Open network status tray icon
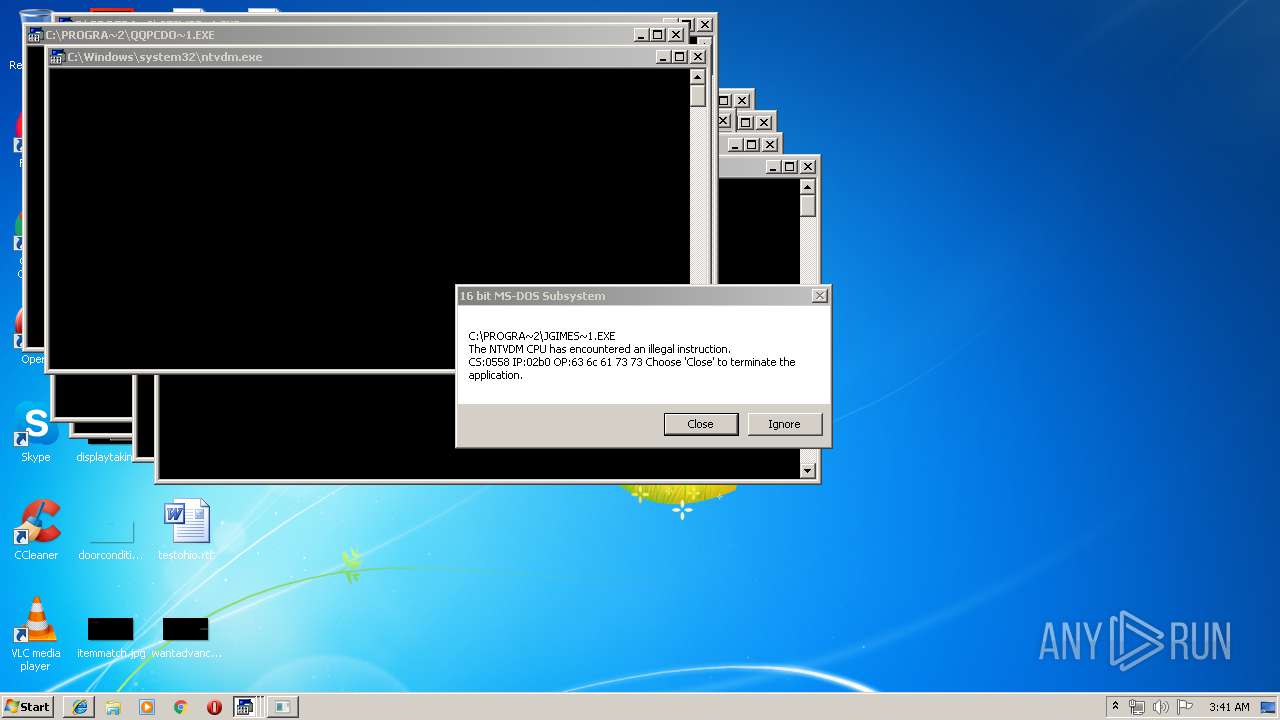 [x=1137, y=707]
